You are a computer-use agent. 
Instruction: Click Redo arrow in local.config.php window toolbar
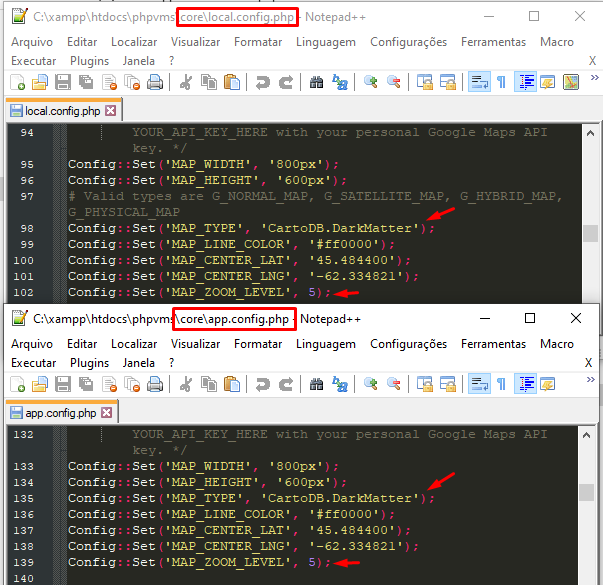click(286, 82)
